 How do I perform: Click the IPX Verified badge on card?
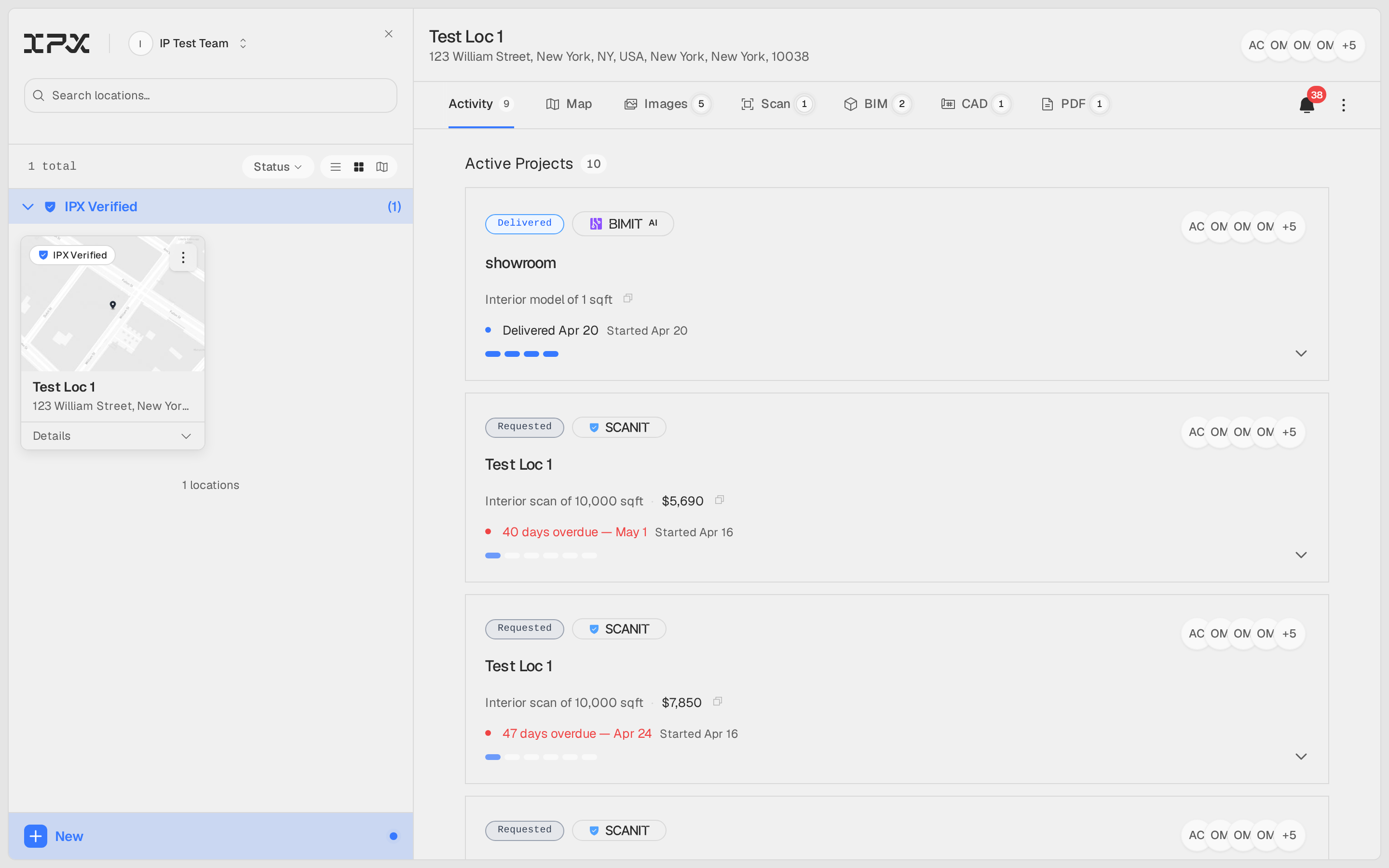(x=72, y=255)
